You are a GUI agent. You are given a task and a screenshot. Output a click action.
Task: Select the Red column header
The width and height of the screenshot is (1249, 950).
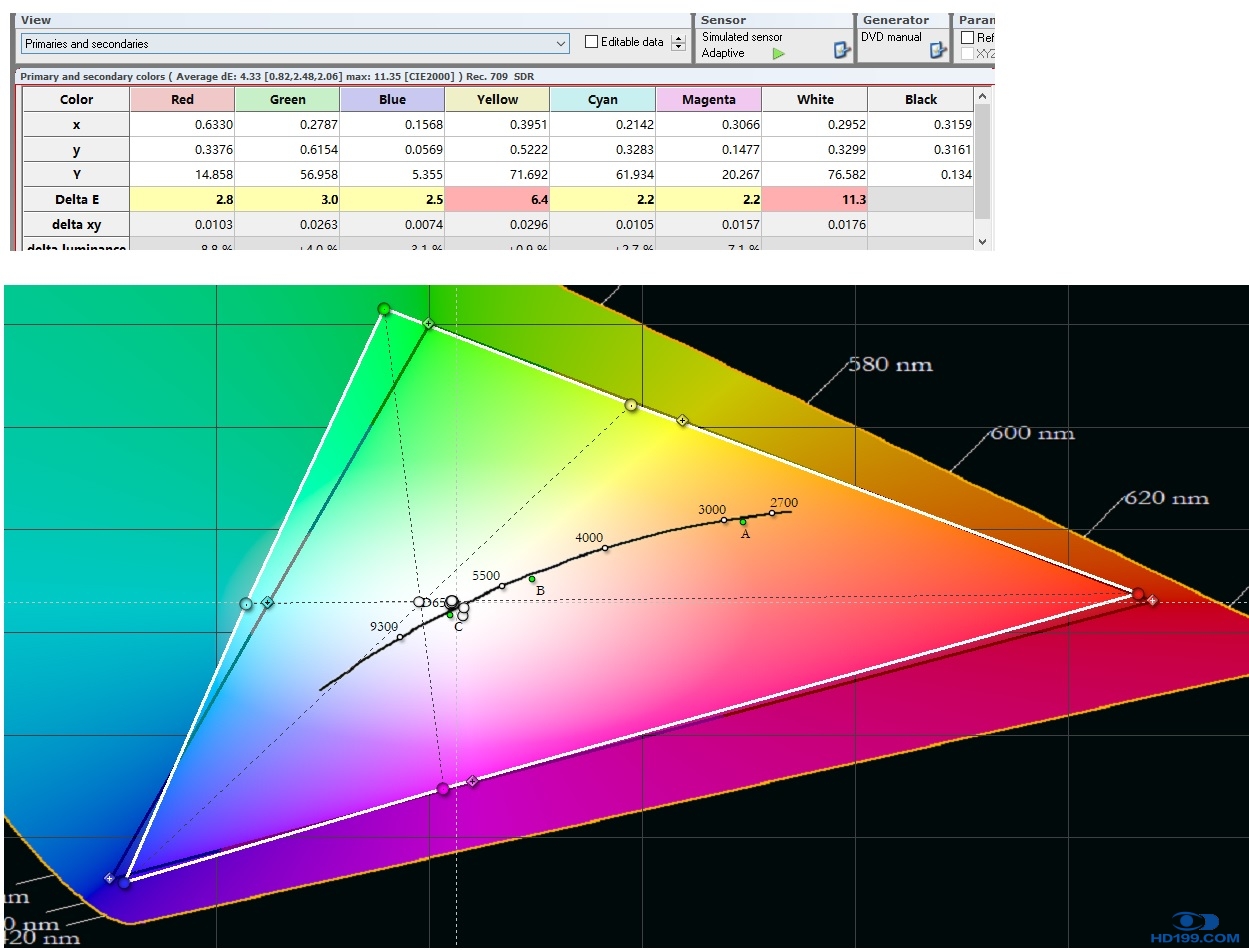(182, 99)
